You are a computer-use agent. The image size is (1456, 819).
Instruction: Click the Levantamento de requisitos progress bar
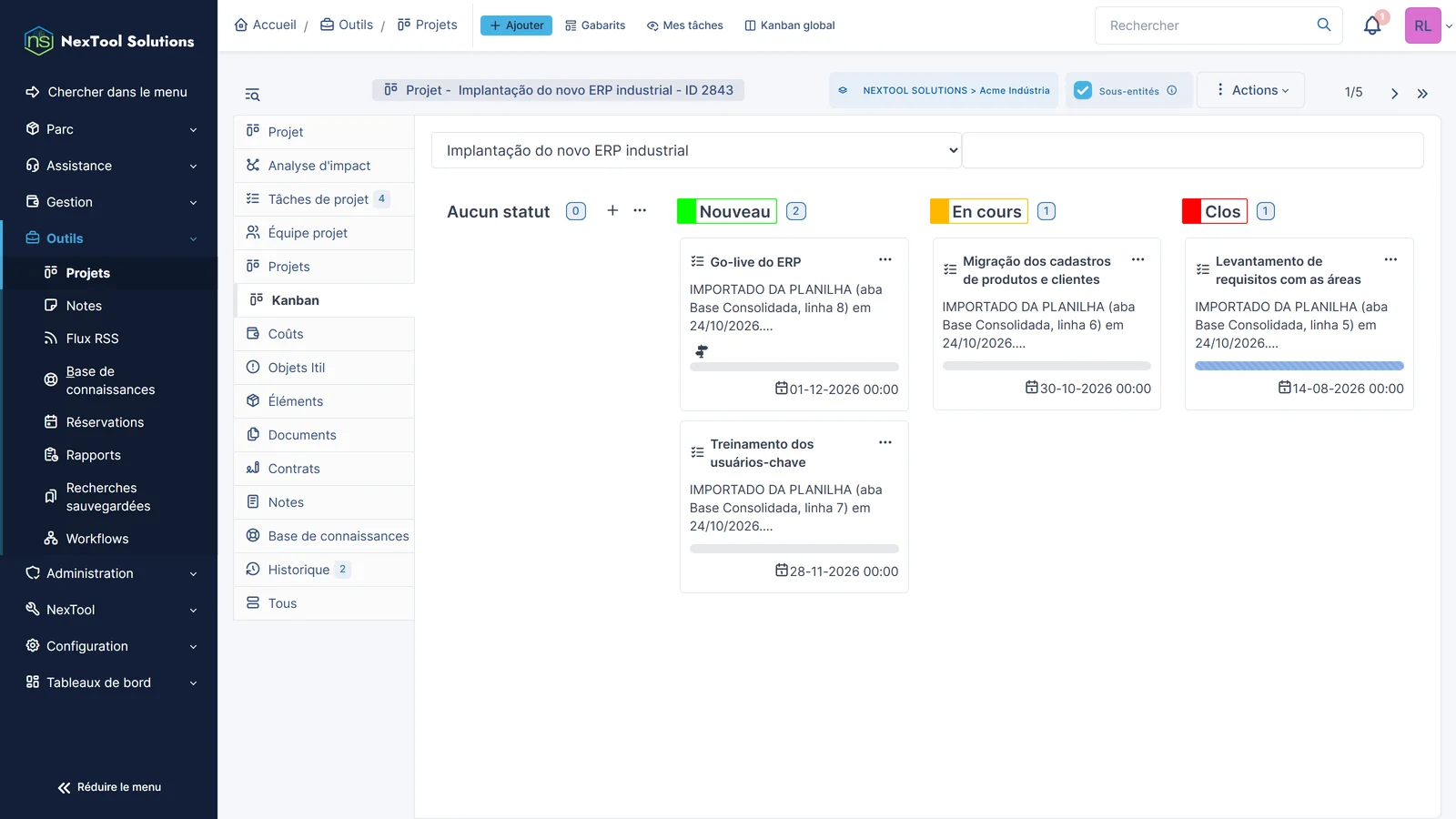point(1299,366)
